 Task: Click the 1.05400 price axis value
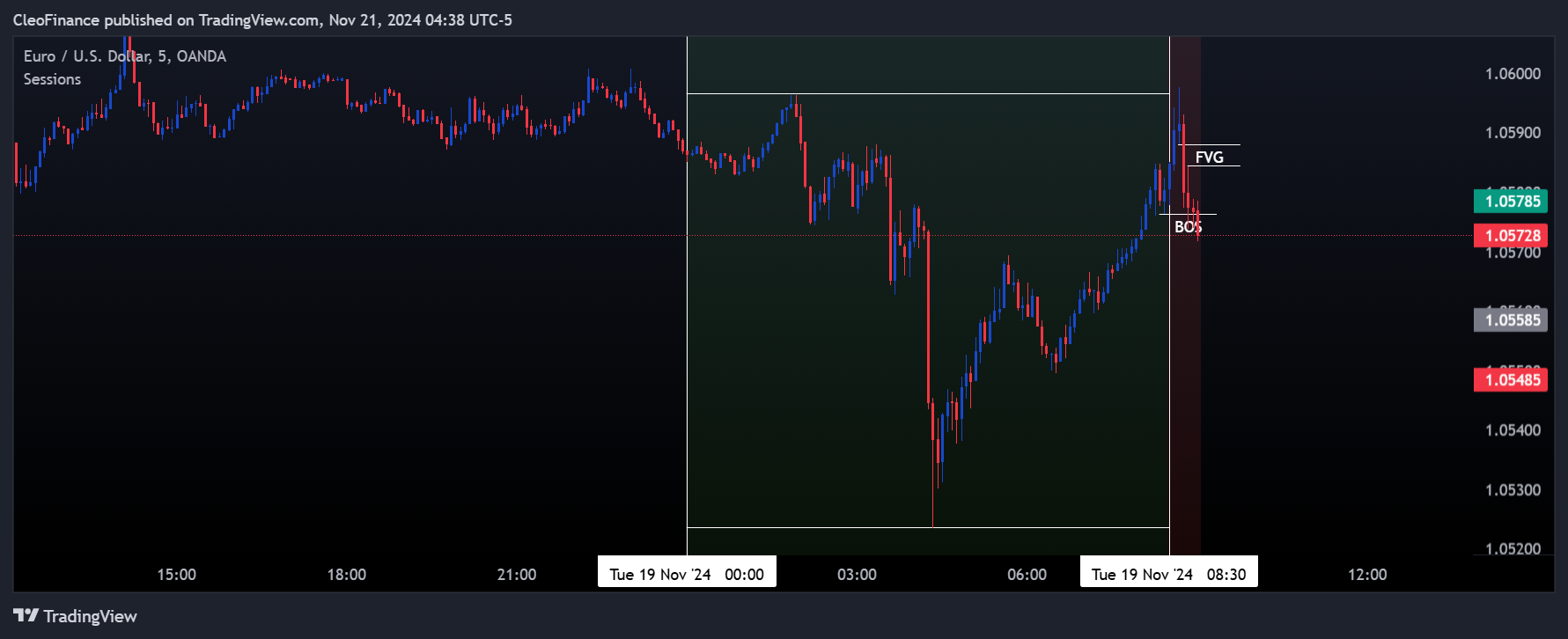coord(1513,430)
